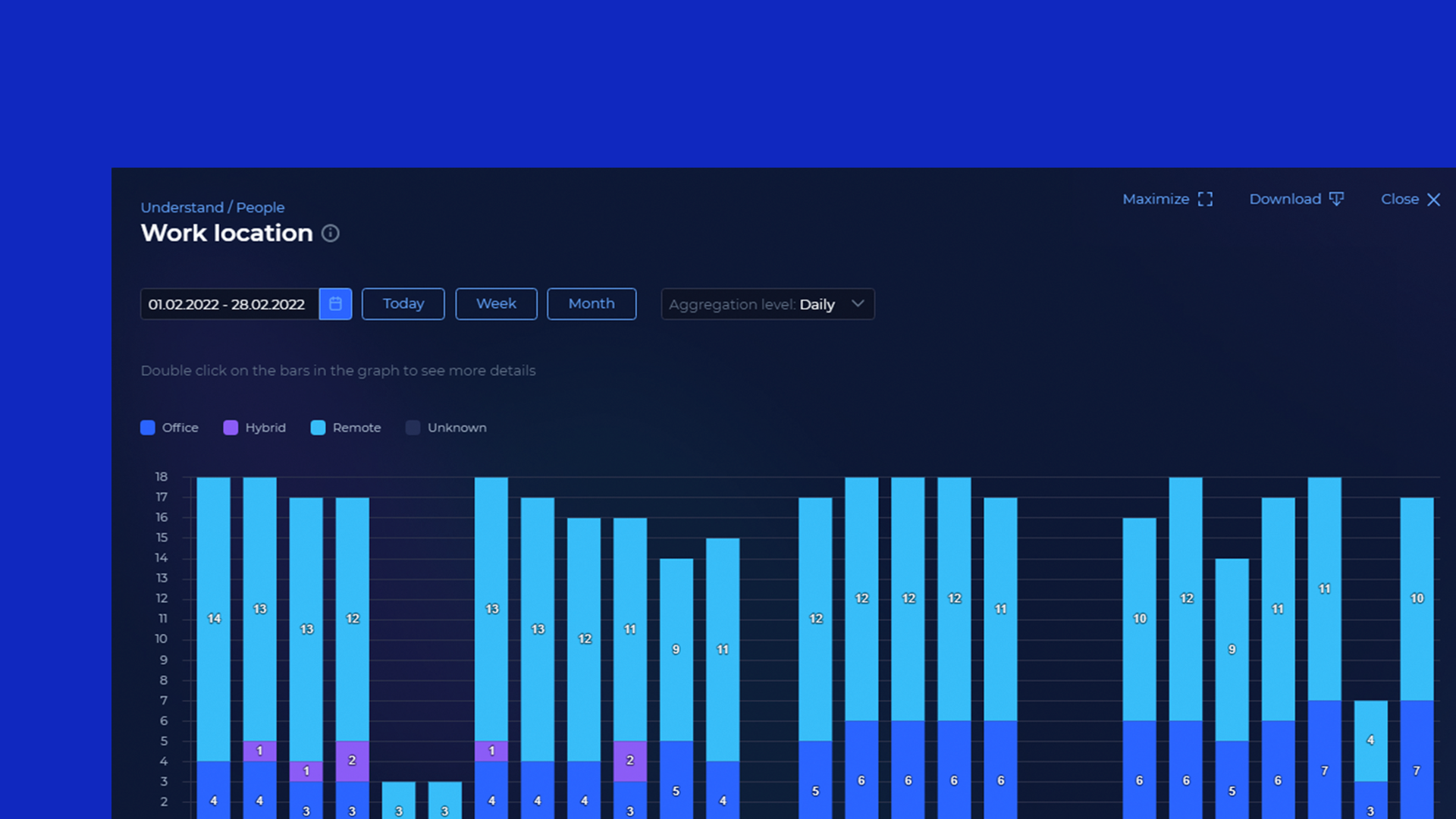Viewport: 1456px width, 819px height.
Task: Click the dropdown chevron beside Daily
Action: coord(858,303)
